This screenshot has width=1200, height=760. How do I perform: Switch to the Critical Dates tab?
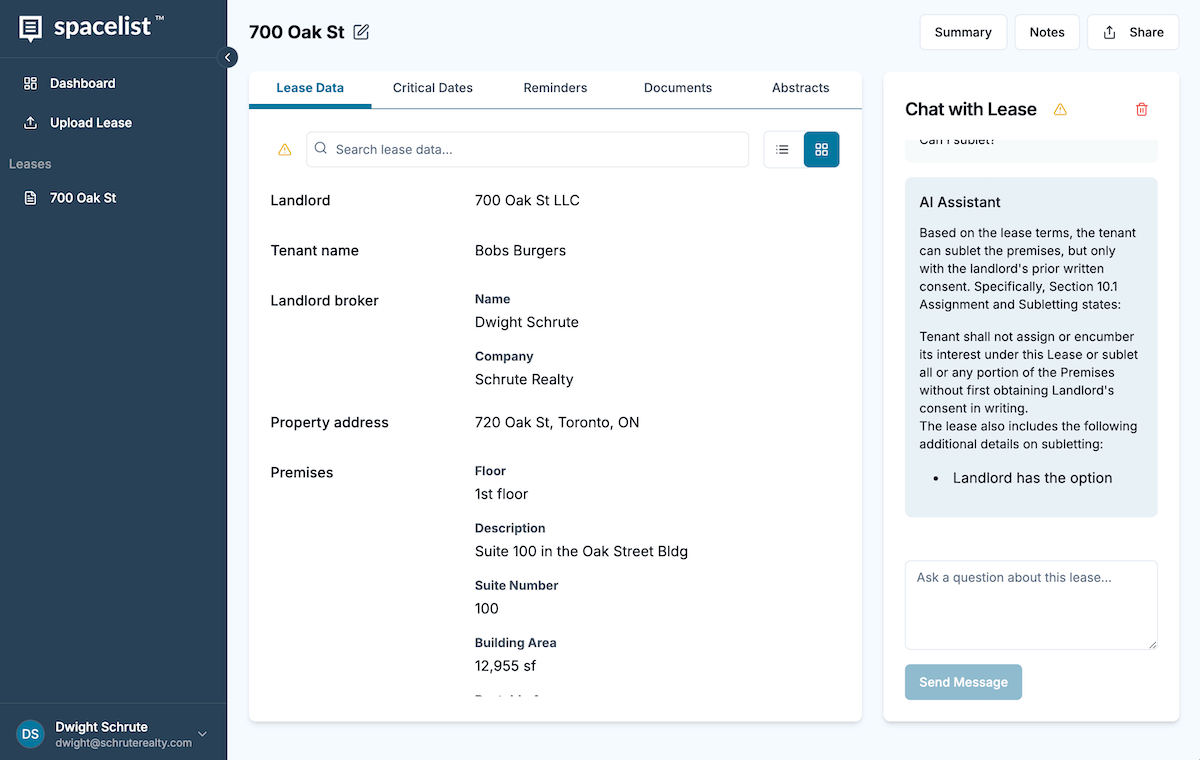(x=432, y=88)
